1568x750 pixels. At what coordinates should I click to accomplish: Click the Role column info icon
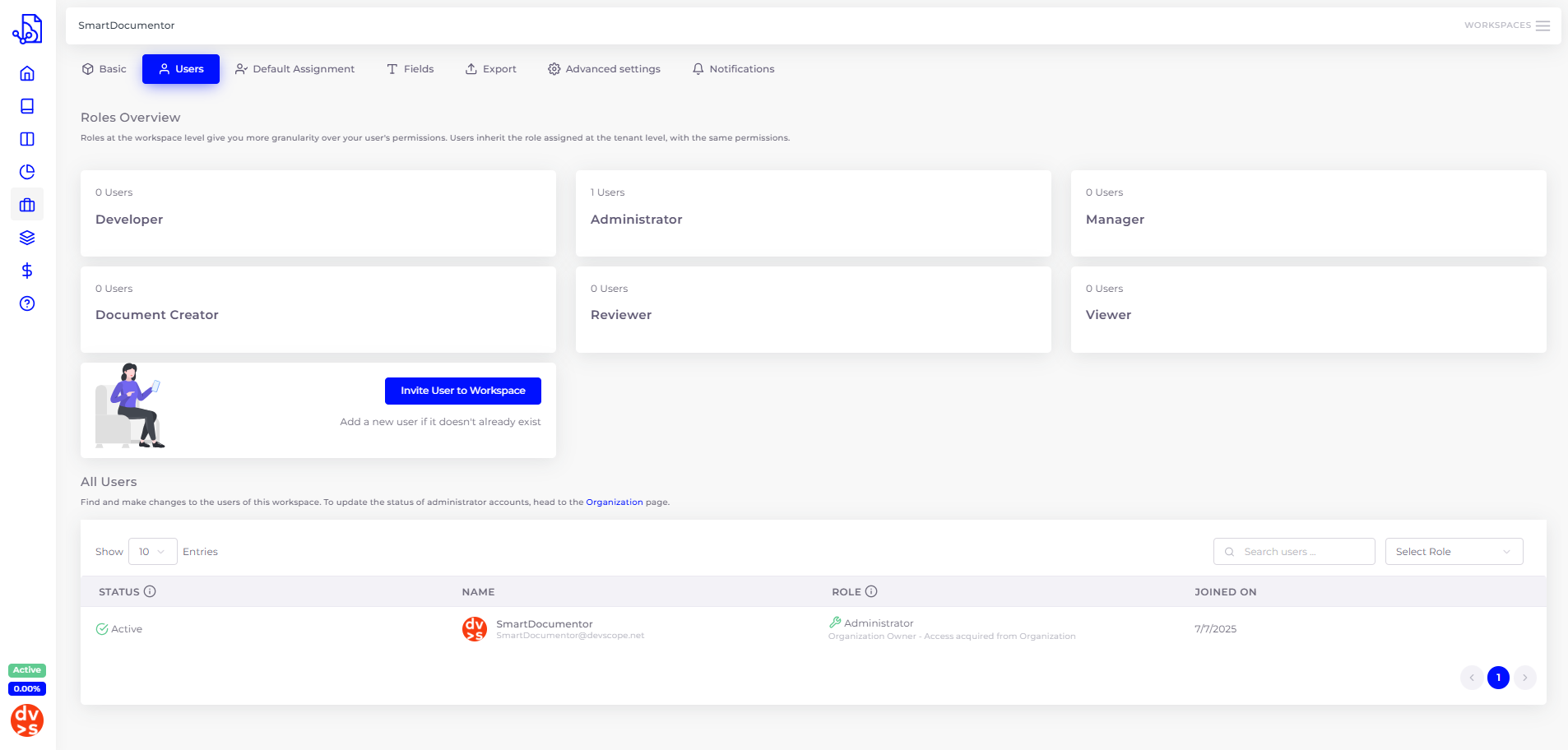click(871, 591)
